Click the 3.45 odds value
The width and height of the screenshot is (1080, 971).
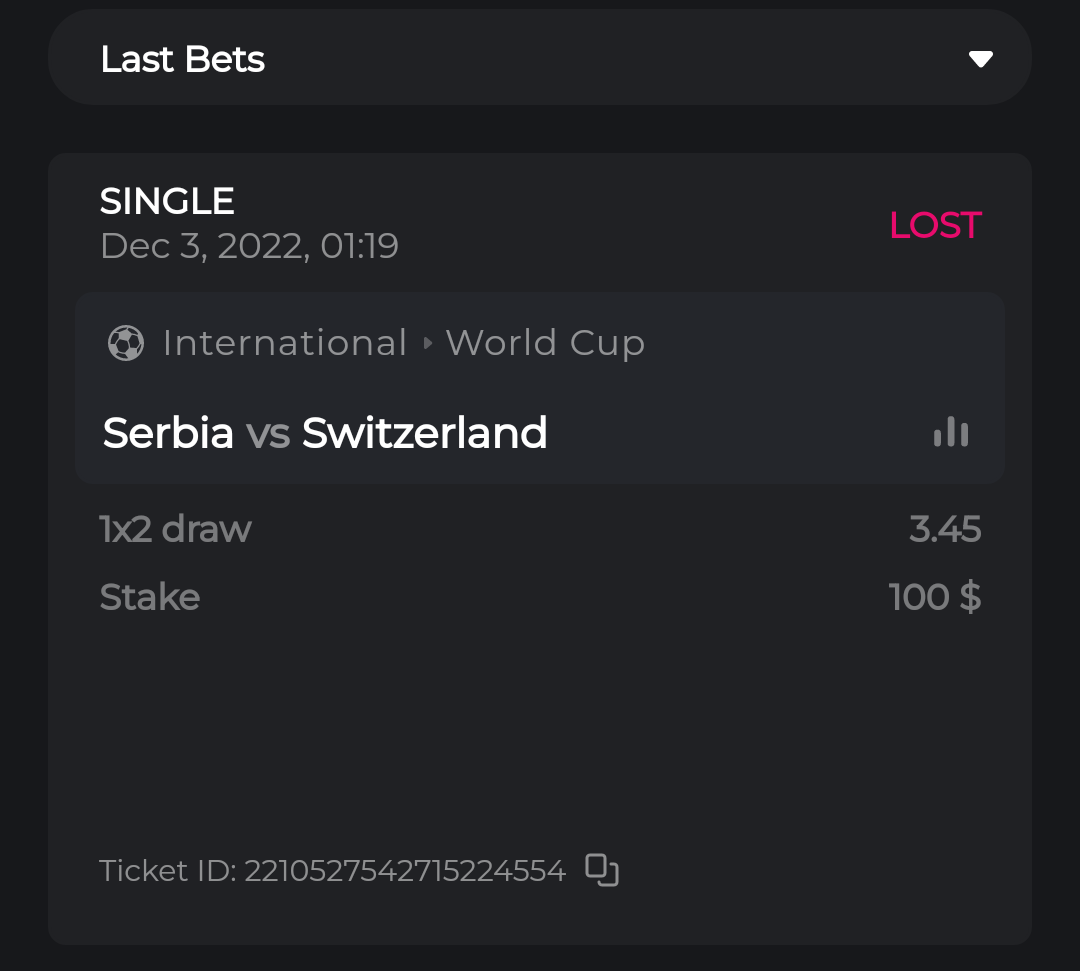pos(945,529)
